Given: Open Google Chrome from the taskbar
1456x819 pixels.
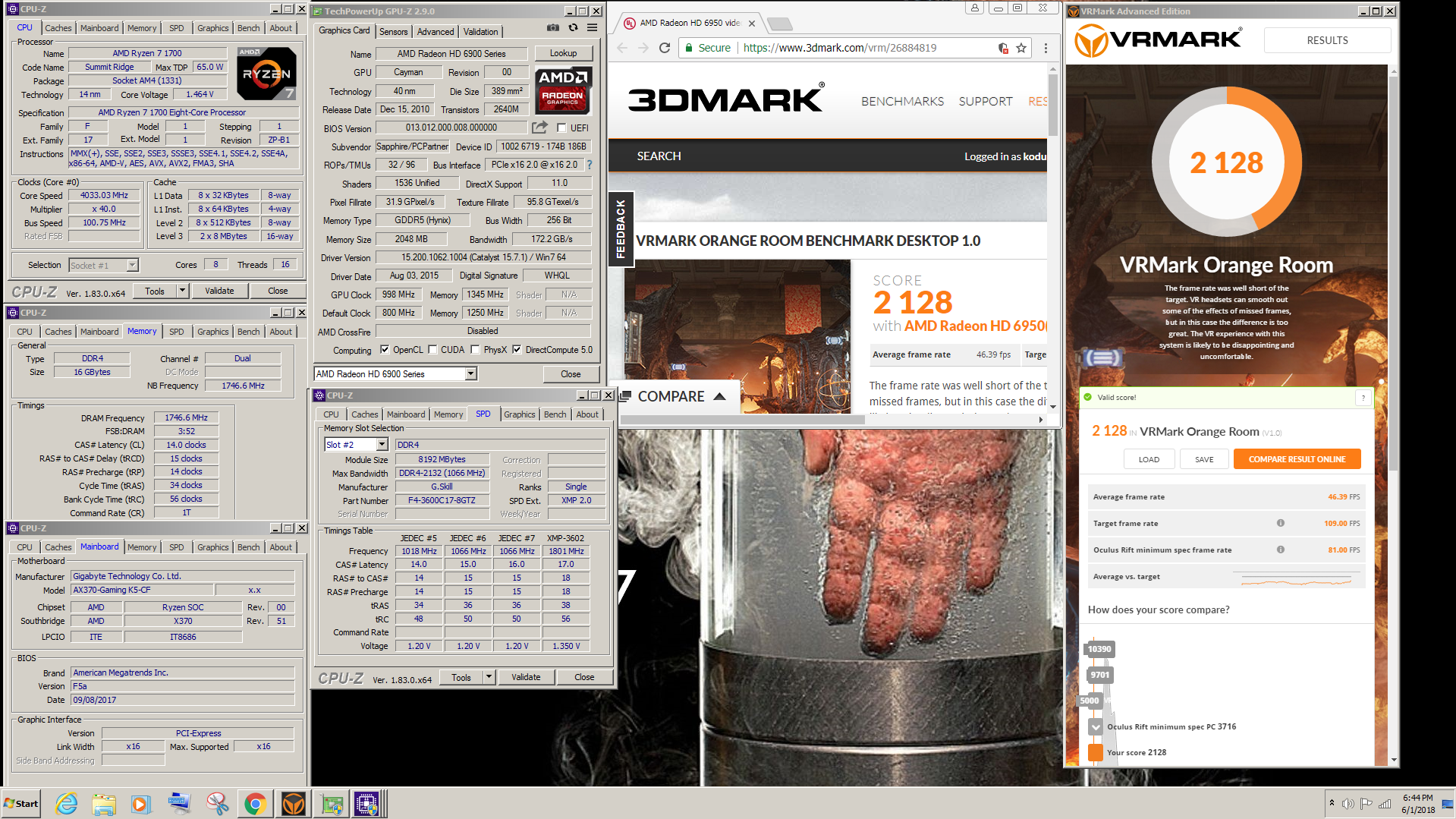Looking at the screenshot, I should [256, 804].
